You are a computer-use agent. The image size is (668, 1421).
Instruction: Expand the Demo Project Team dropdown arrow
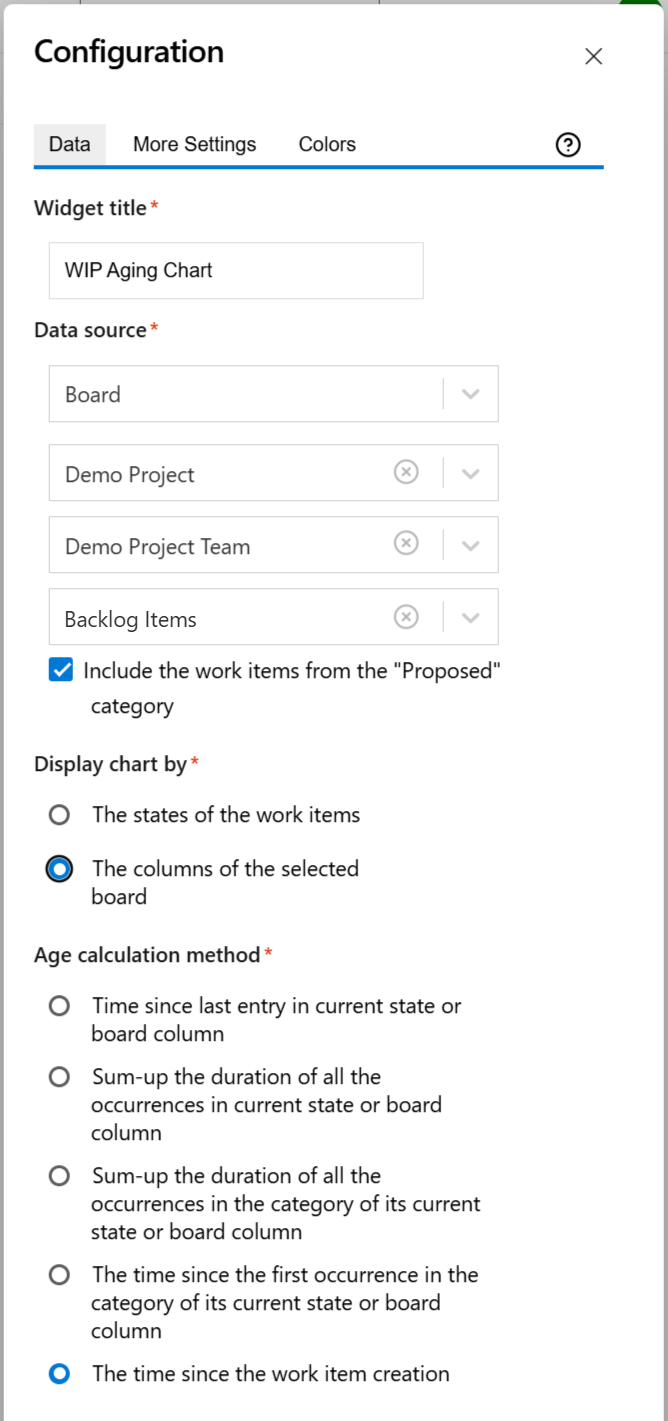pos(471,545)
